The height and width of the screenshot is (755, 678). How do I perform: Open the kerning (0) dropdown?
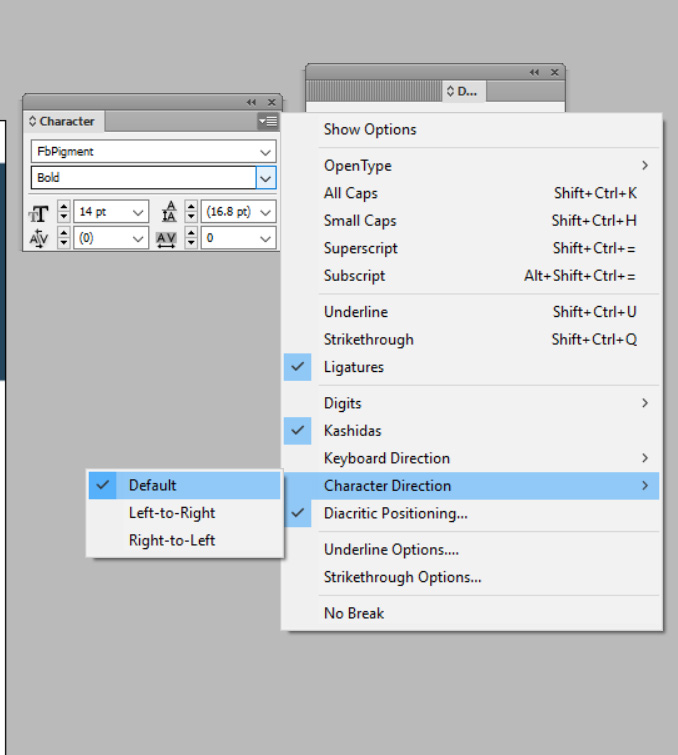pos(138,239)
